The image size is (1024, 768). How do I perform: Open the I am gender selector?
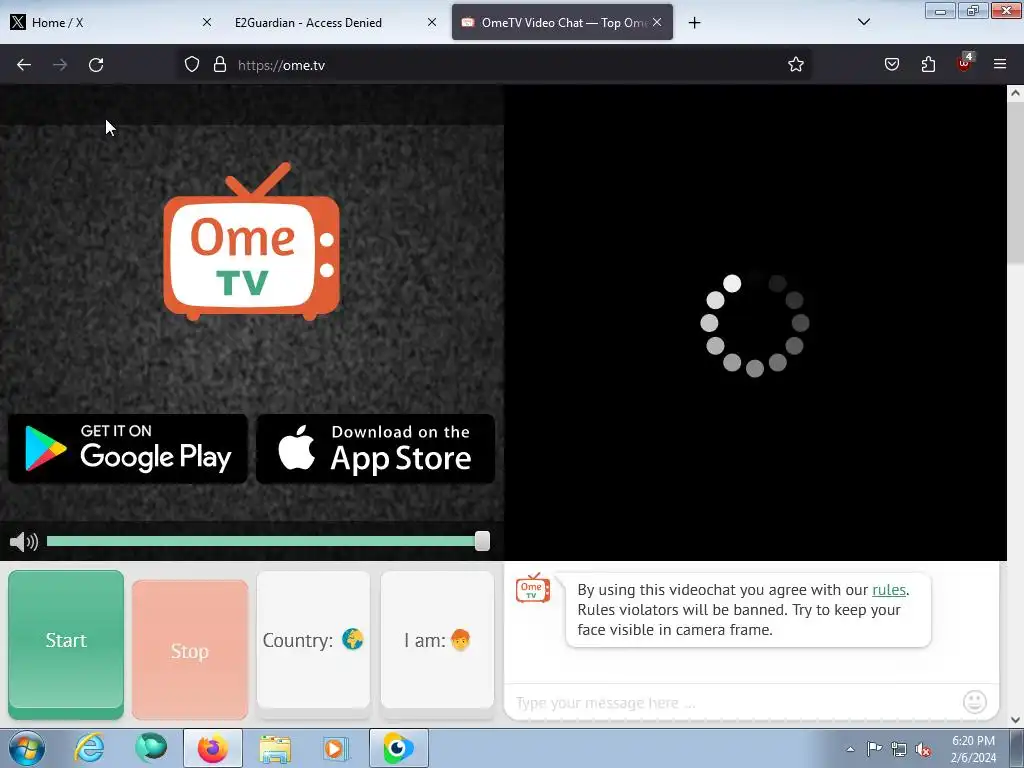point(438,640)
